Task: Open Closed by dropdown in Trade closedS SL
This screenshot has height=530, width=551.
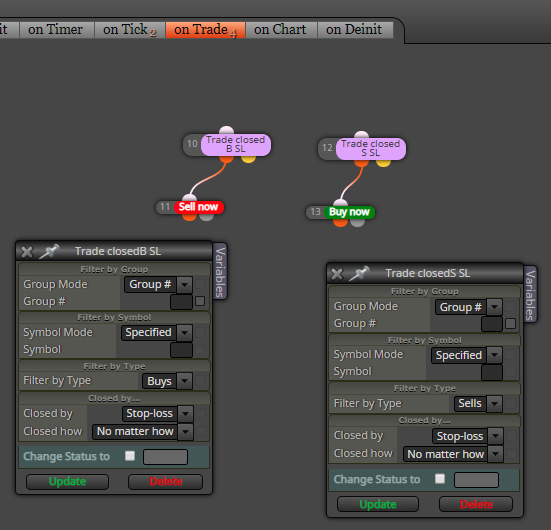Action: click(468, 436)
